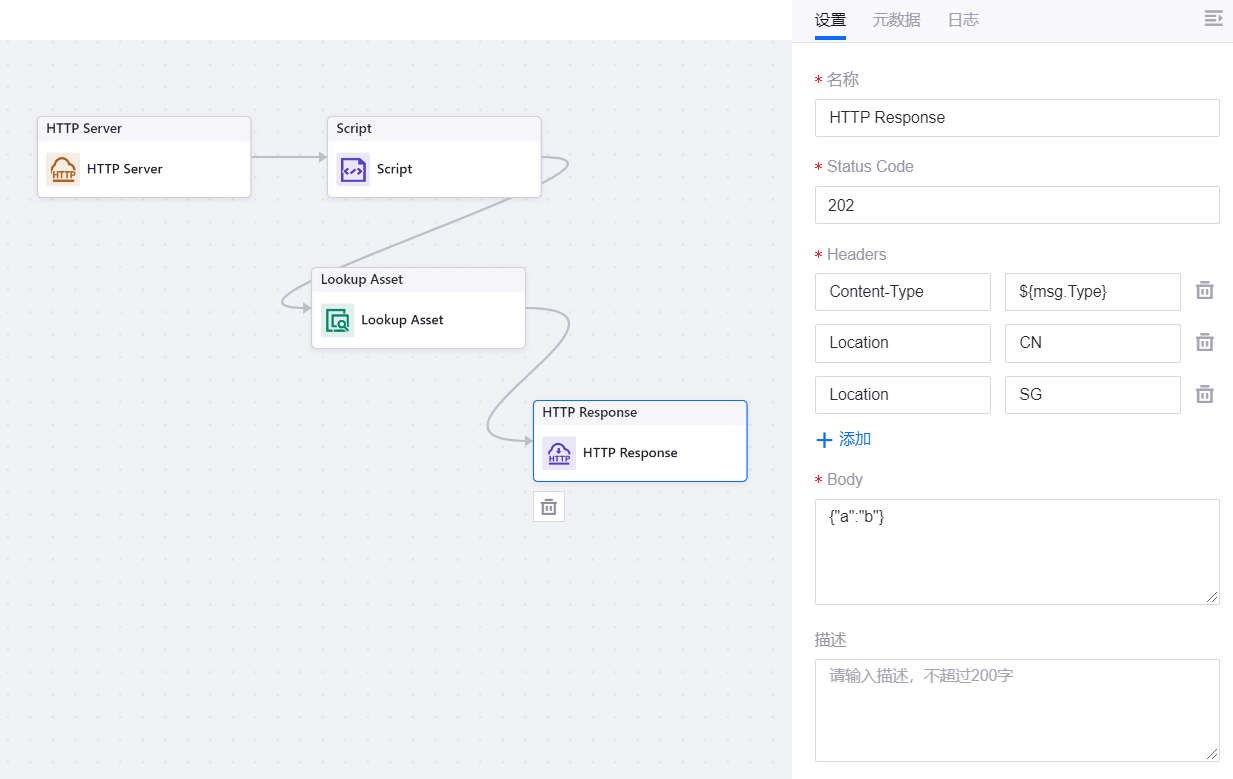The width and height of the screenshot is (1233, 779).
Task: Collapse the settings side panel
Action: [x=1213, y=19]
